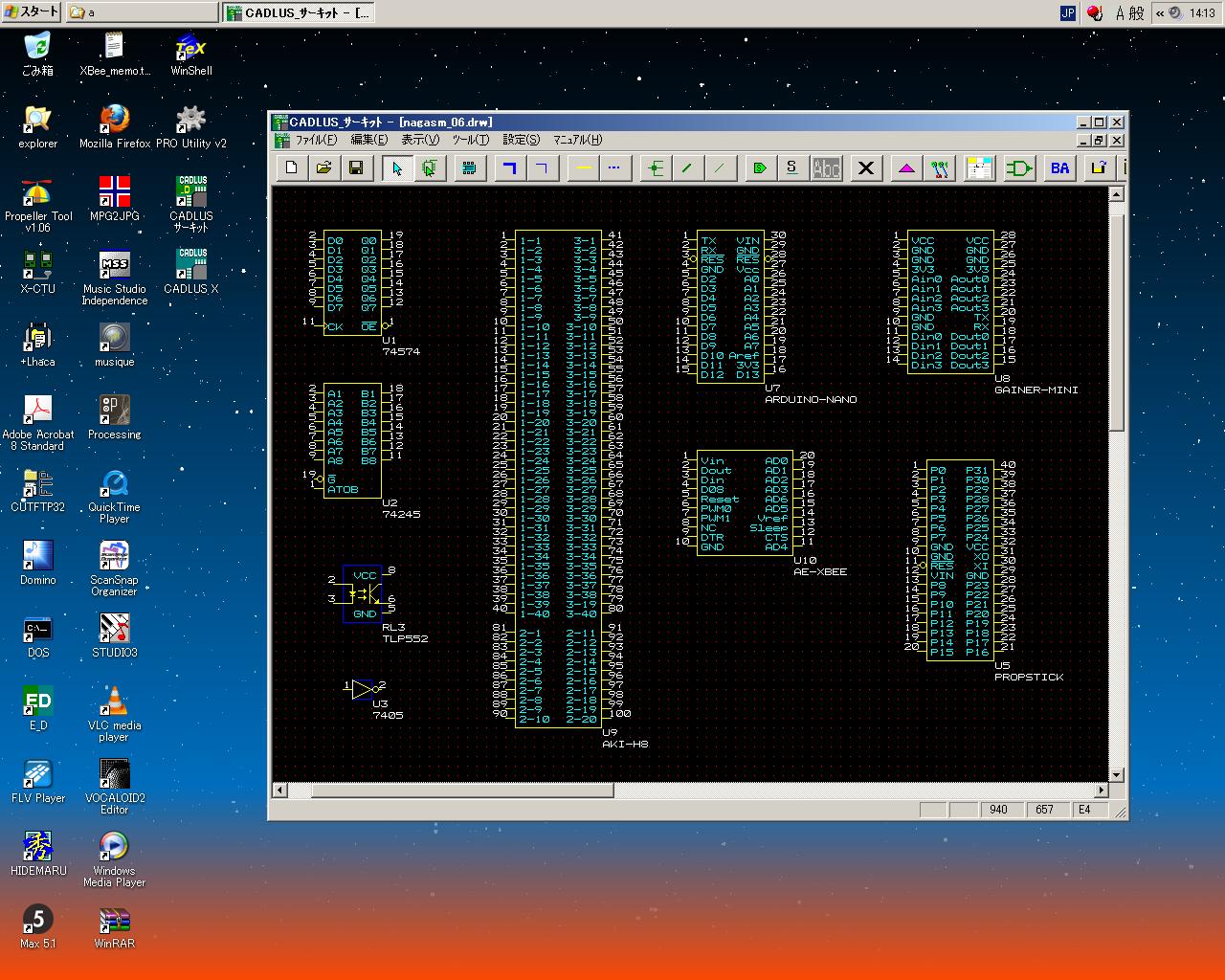Open the 表示(V) menu

(420, 140)
